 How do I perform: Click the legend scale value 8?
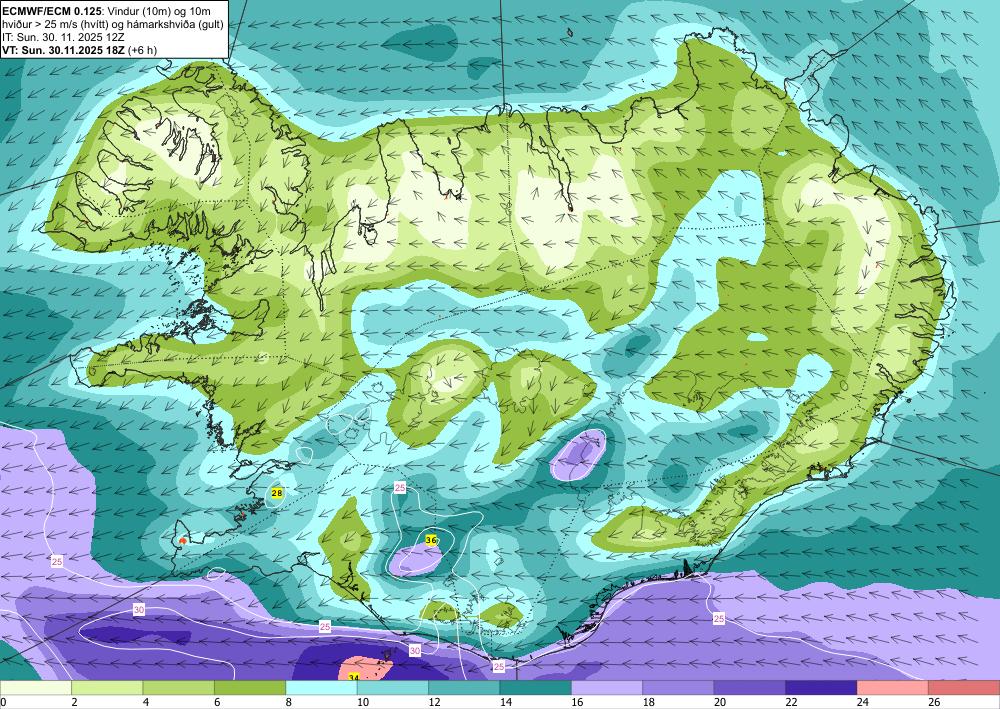[289, 703]
